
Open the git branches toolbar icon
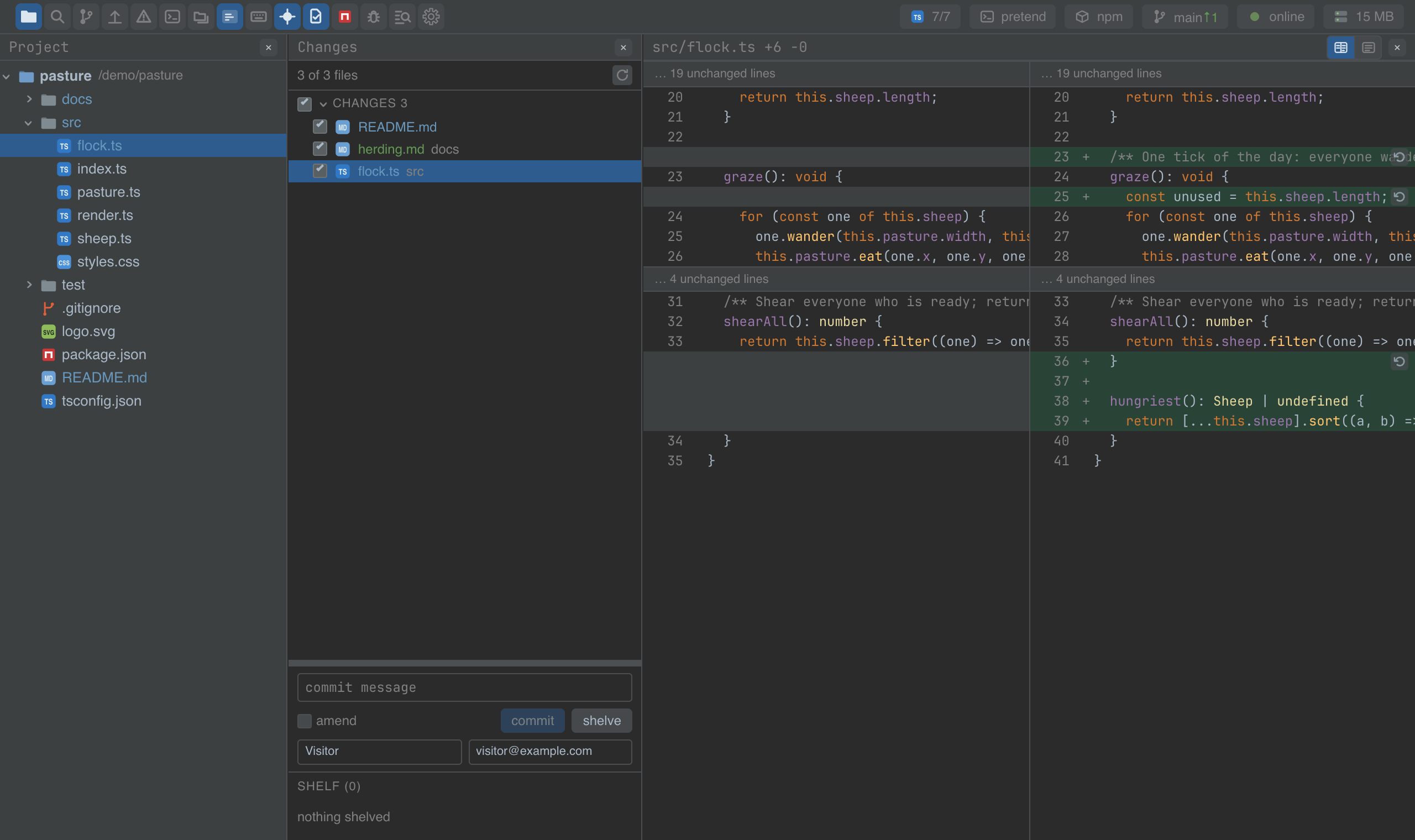click(86, 17)
